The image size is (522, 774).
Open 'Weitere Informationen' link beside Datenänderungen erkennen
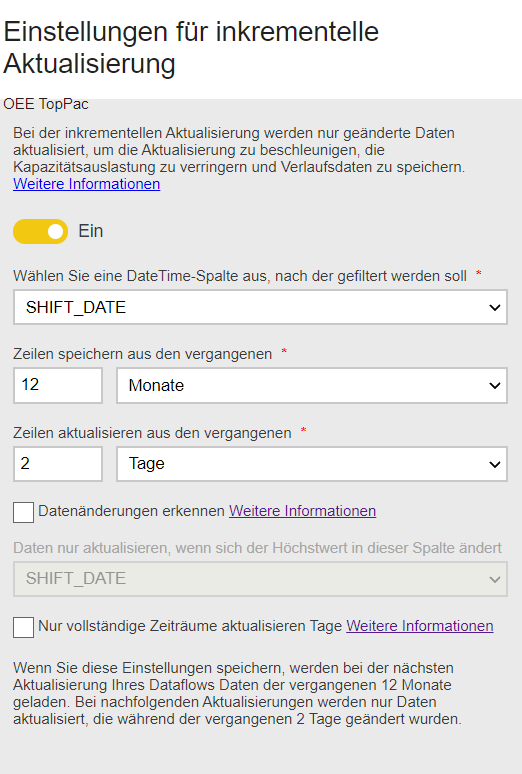click(302, 511)
